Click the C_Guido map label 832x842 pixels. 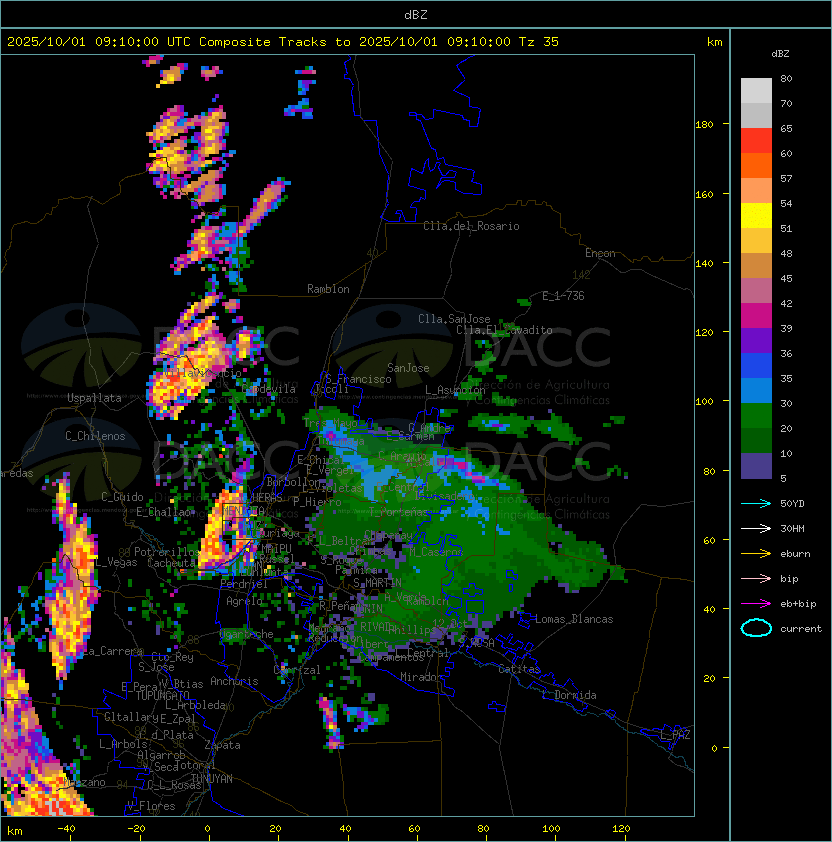click(122, 497)
